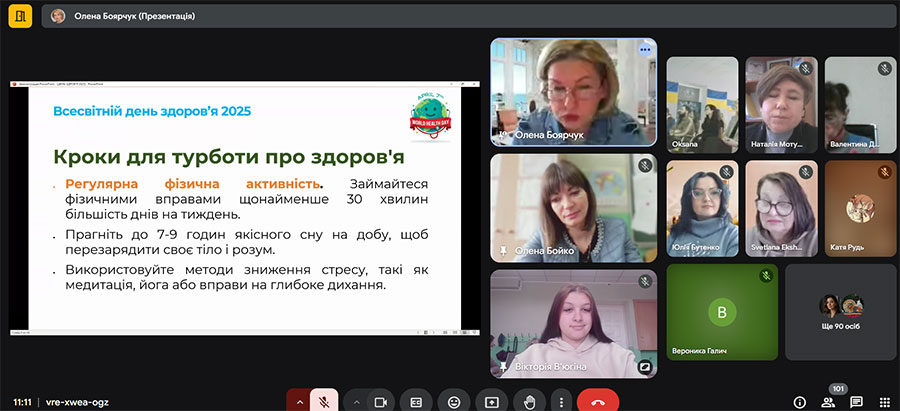This screenshot has width=900, height=411.
Task: Click the bullet starting 'Використовуйте методи зниження'
Action: coord(247,277)
